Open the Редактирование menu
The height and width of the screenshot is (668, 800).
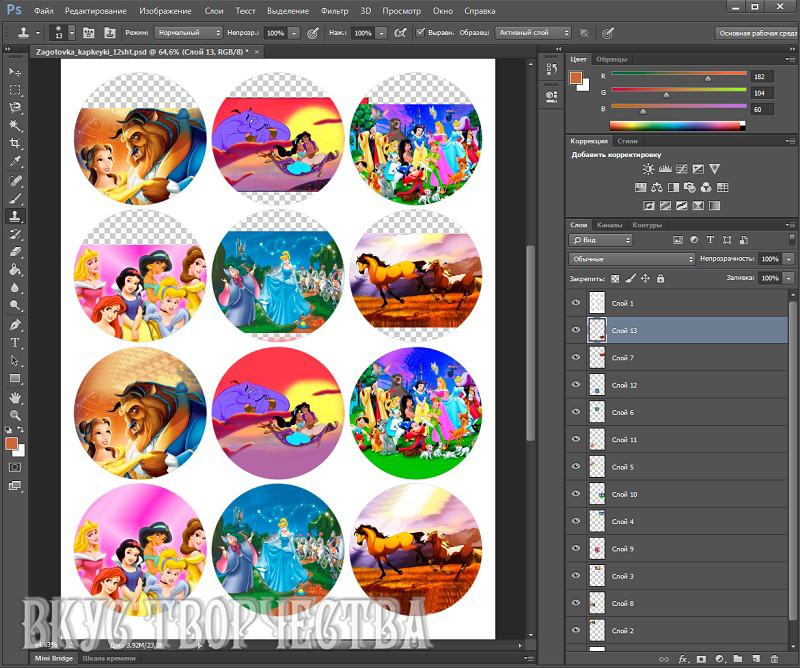point(96,11)
